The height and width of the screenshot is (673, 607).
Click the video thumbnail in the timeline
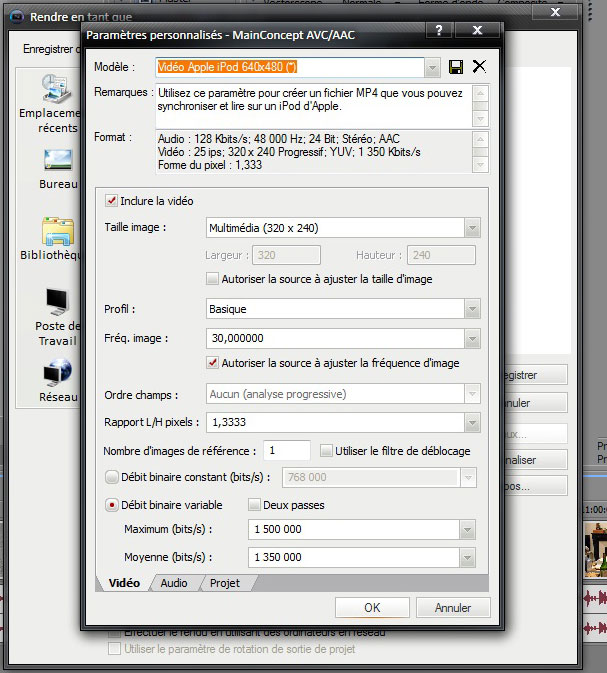(595, 549)
